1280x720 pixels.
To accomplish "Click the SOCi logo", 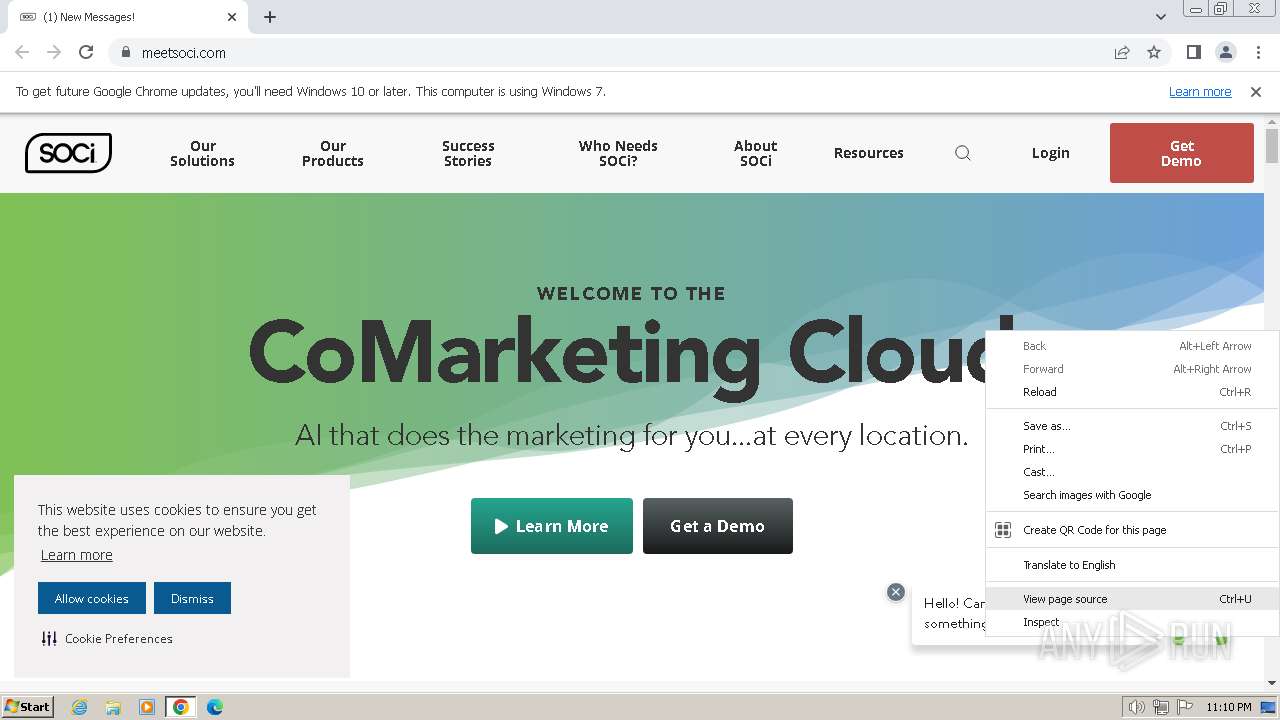I will pos(68,153).
